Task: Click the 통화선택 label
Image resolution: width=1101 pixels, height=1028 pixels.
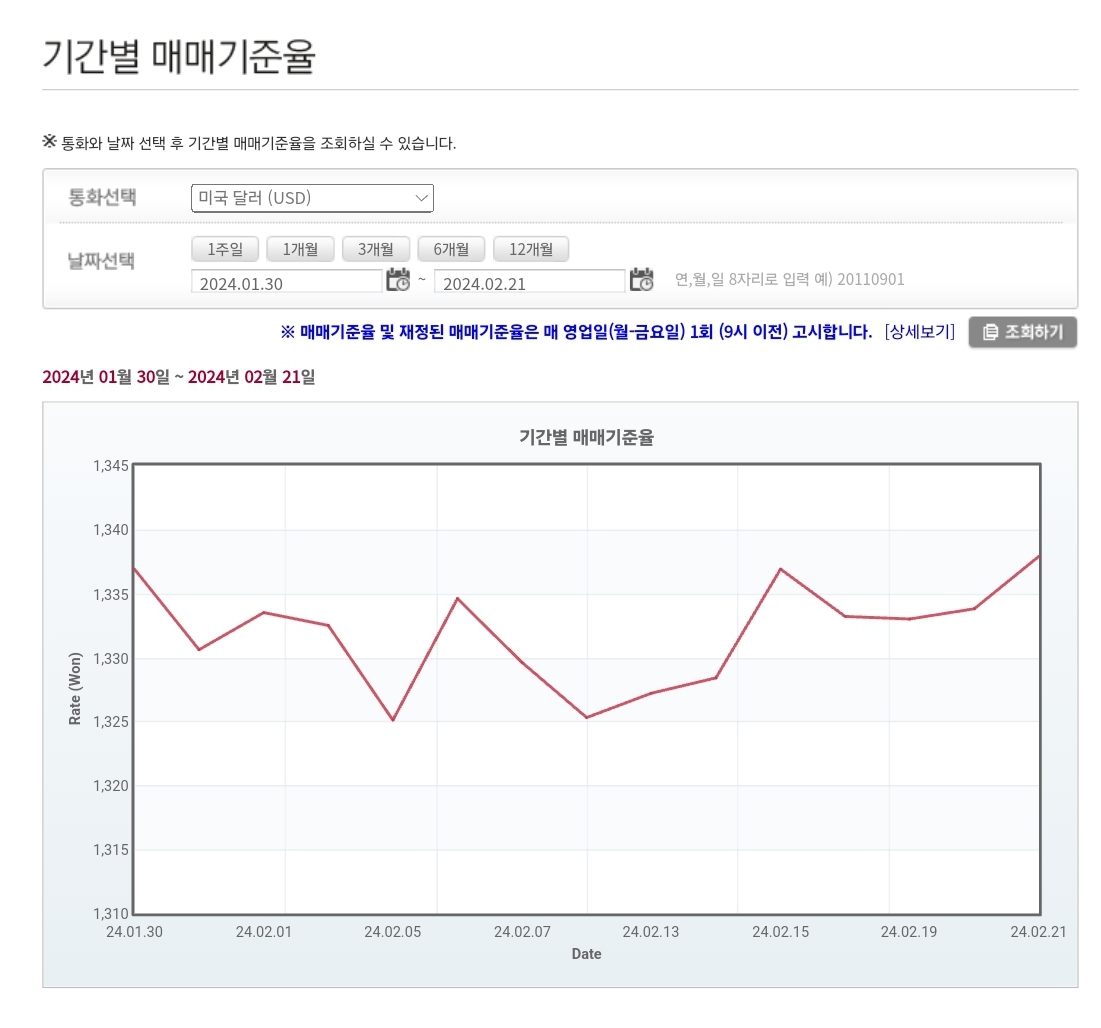Action: click(102, 197)
